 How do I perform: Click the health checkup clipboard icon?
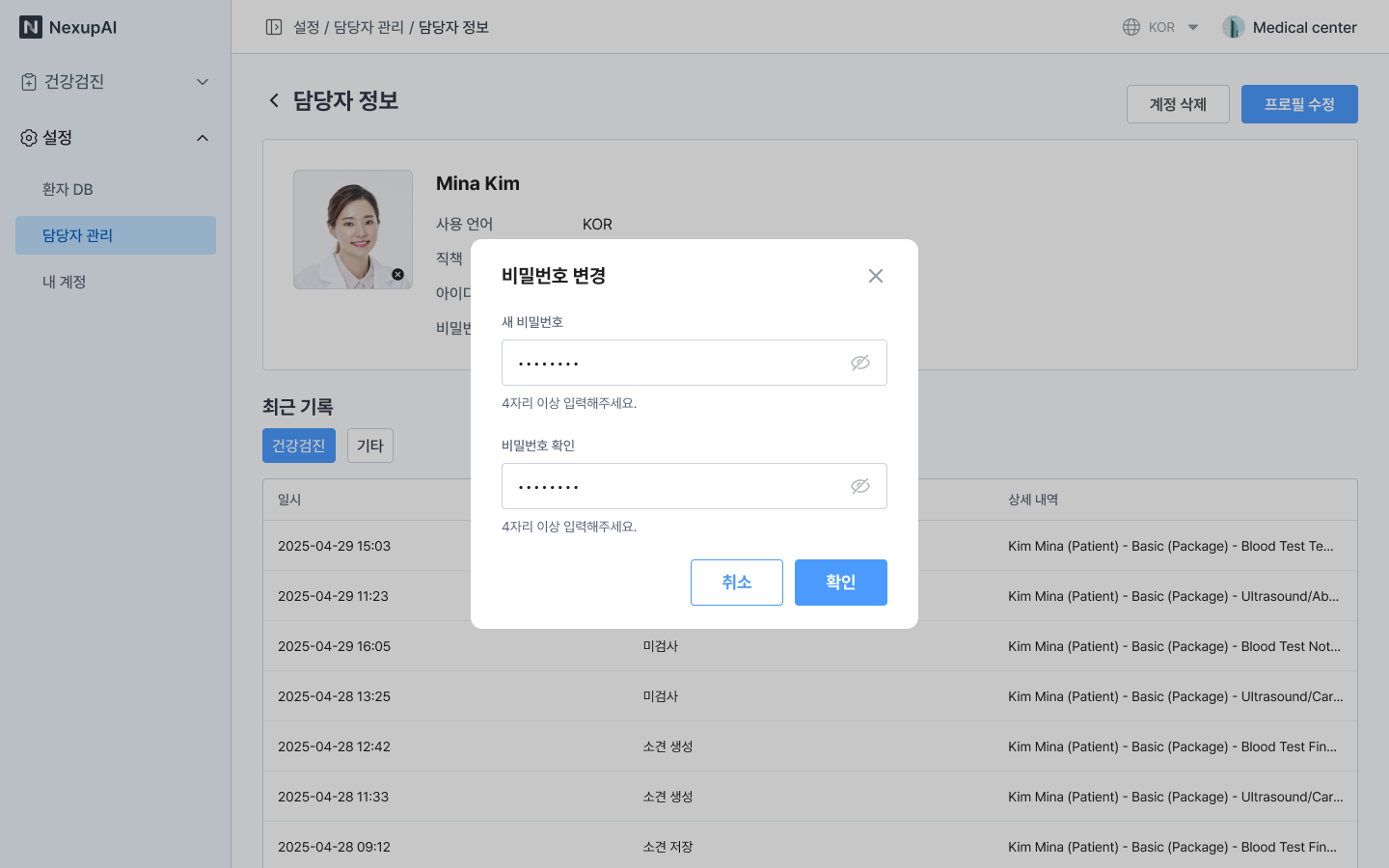(29, 82)
